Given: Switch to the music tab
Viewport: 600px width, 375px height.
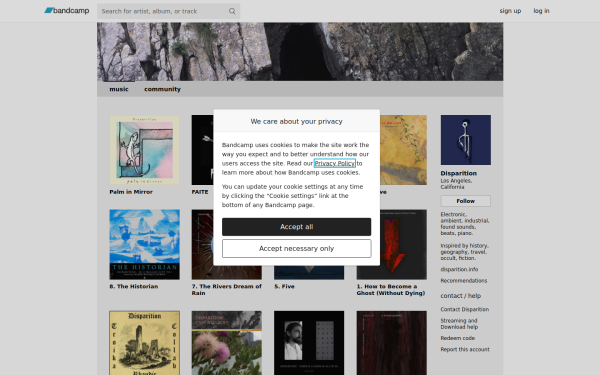Looking at the screenshot, I should coord(119,89).
